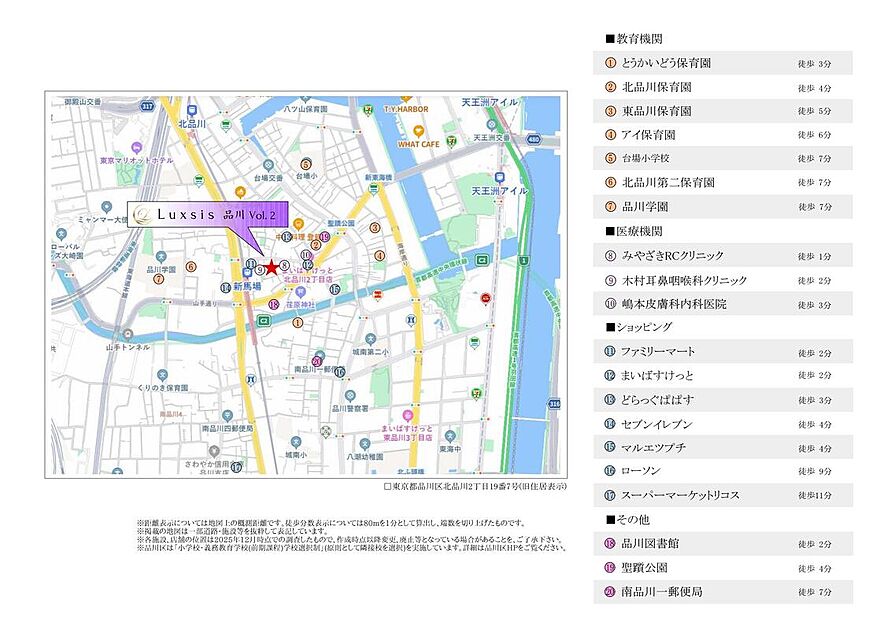Click the 南品川四郵便局 map label
Screen dimensions: 891x630
click(227, 428)
